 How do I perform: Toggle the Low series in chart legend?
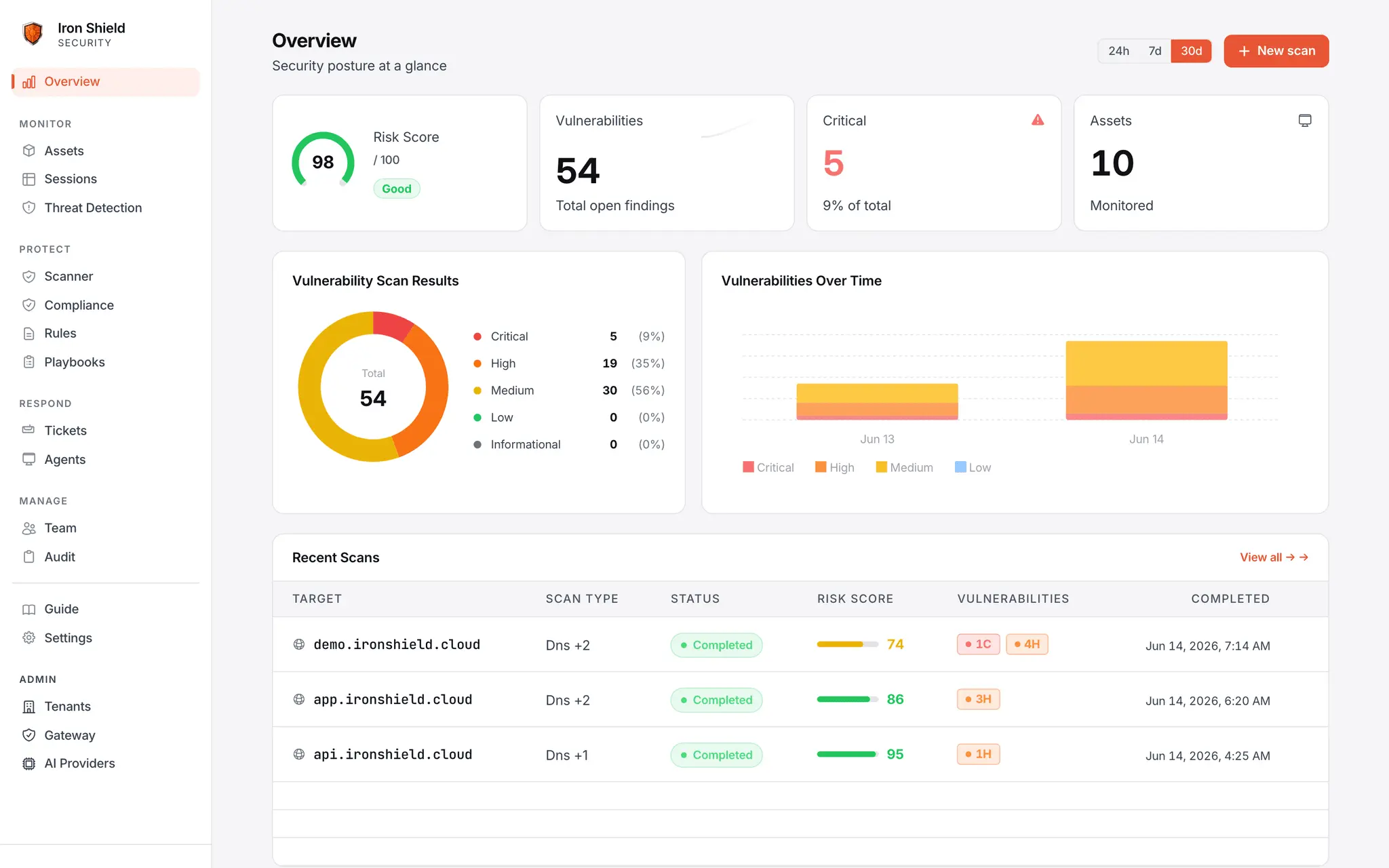pos(973,467)
